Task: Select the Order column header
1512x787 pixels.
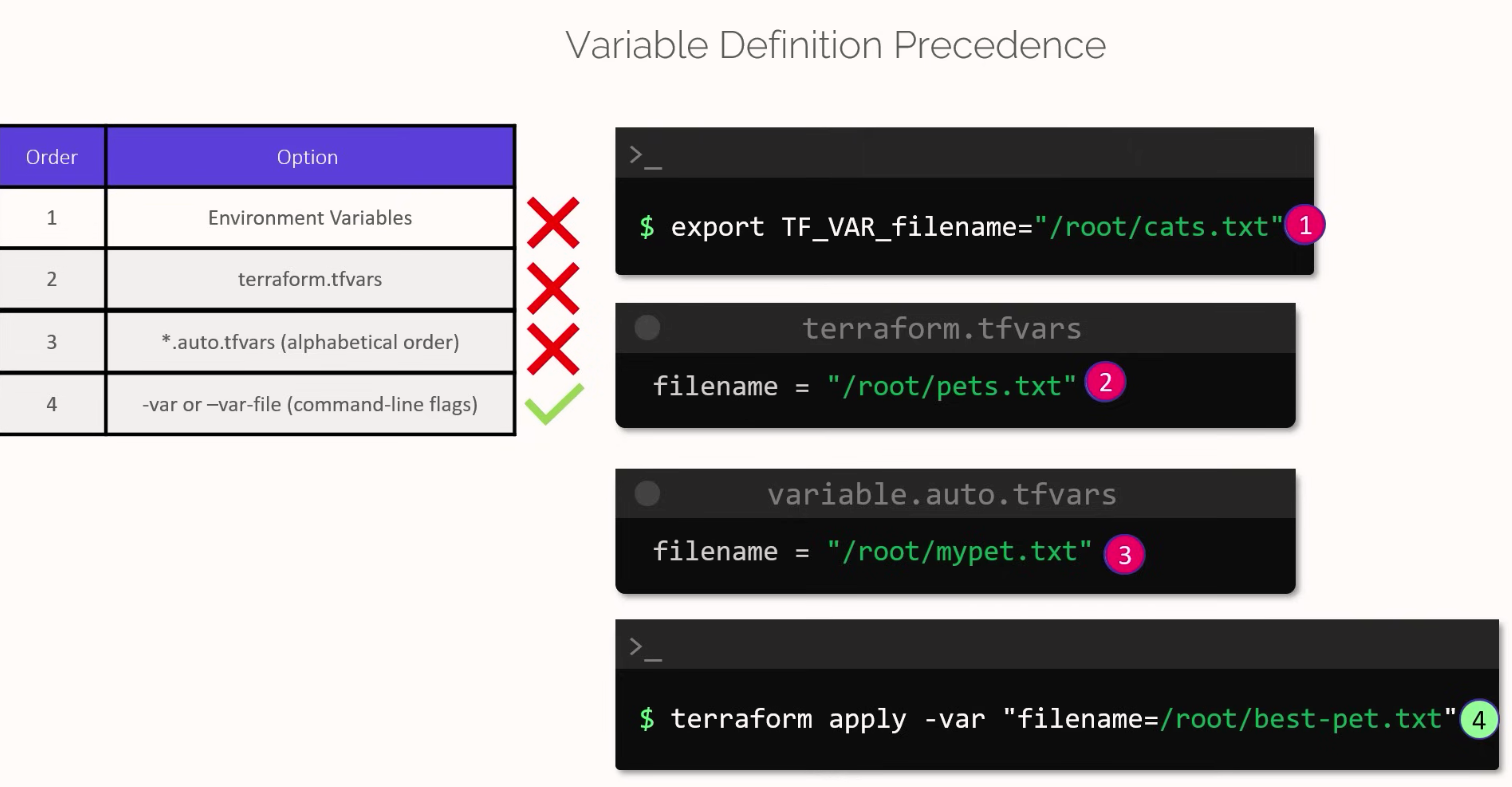Action: [x=52, y=157]
